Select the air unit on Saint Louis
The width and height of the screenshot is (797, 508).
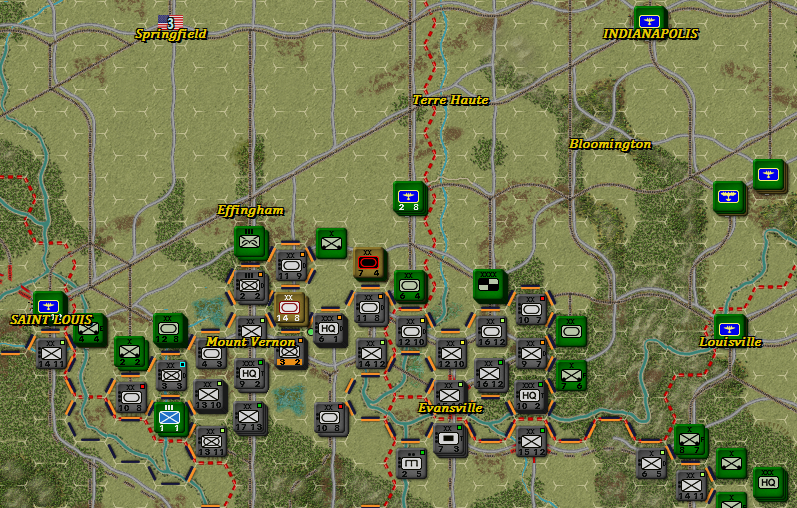pyautogui.click(x=48, y=306)
